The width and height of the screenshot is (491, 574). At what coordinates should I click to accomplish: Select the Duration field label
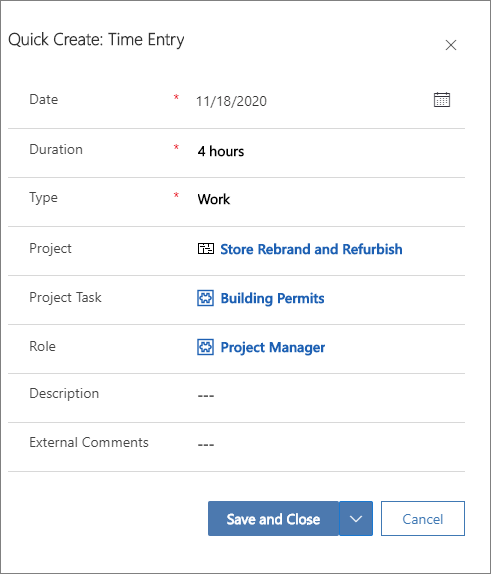(56, 149)
